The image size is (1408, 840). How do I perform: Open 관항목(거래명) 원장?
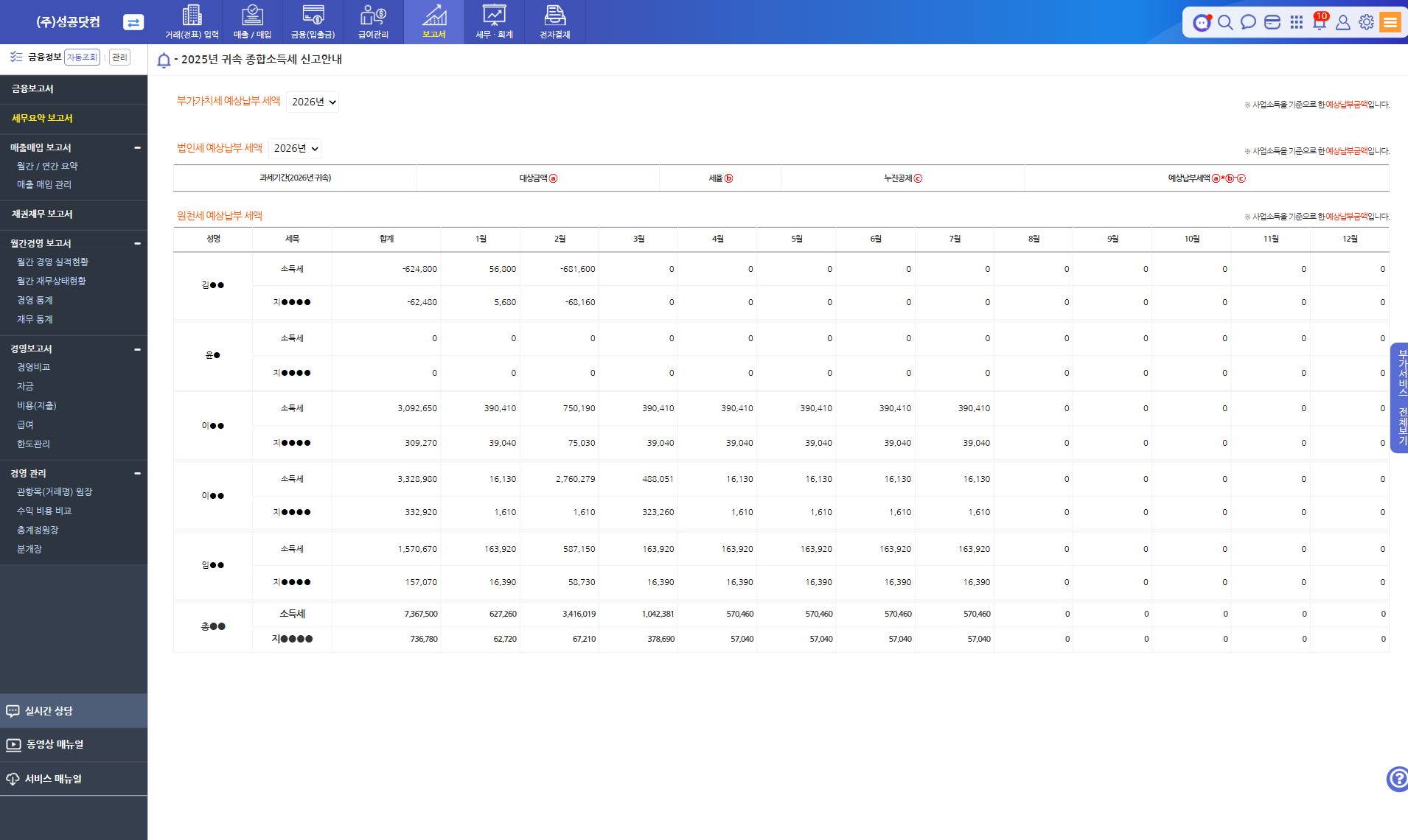click(x=55, y=492)
